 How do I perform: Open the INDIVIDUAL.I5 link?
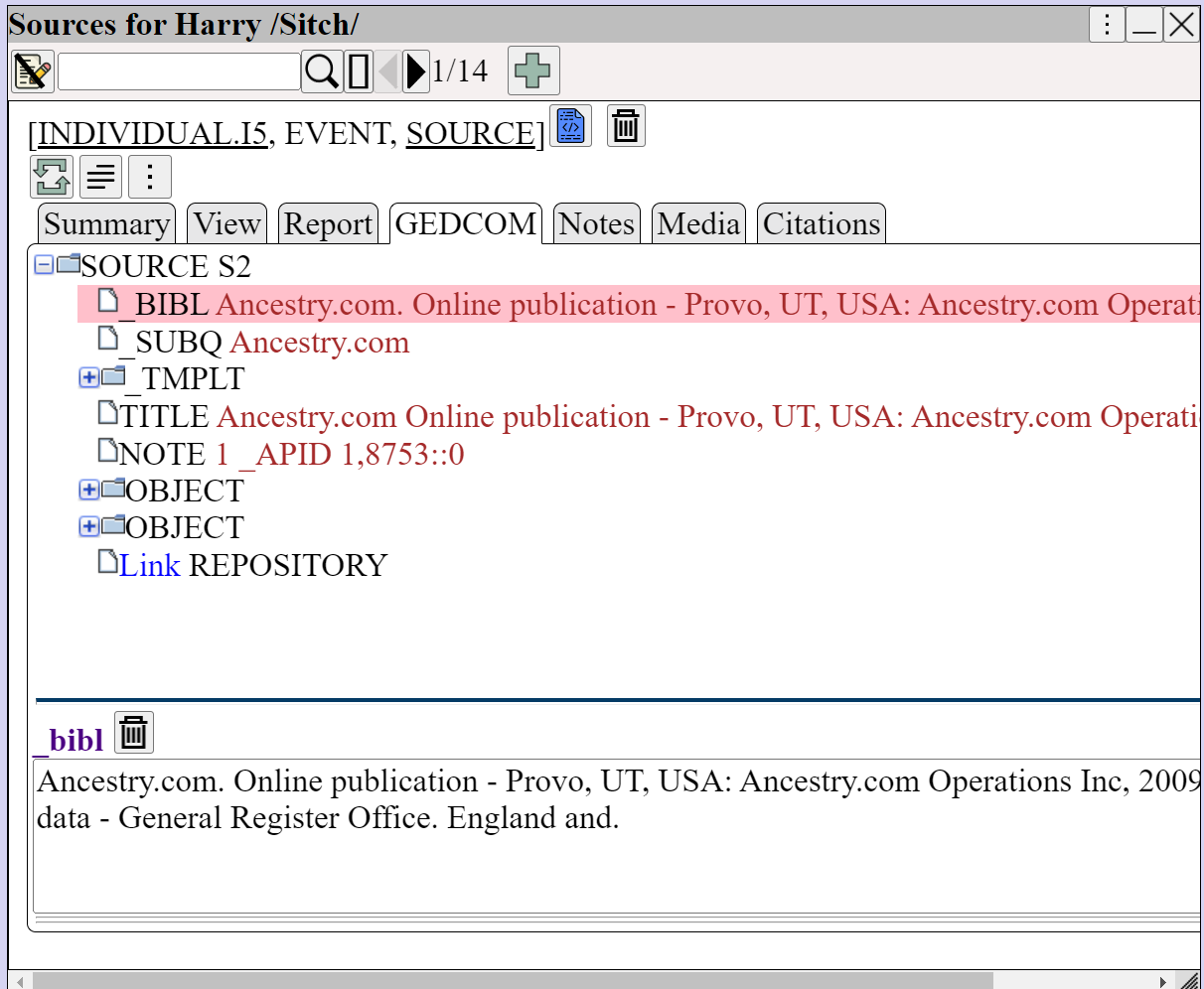coord(153,133)
